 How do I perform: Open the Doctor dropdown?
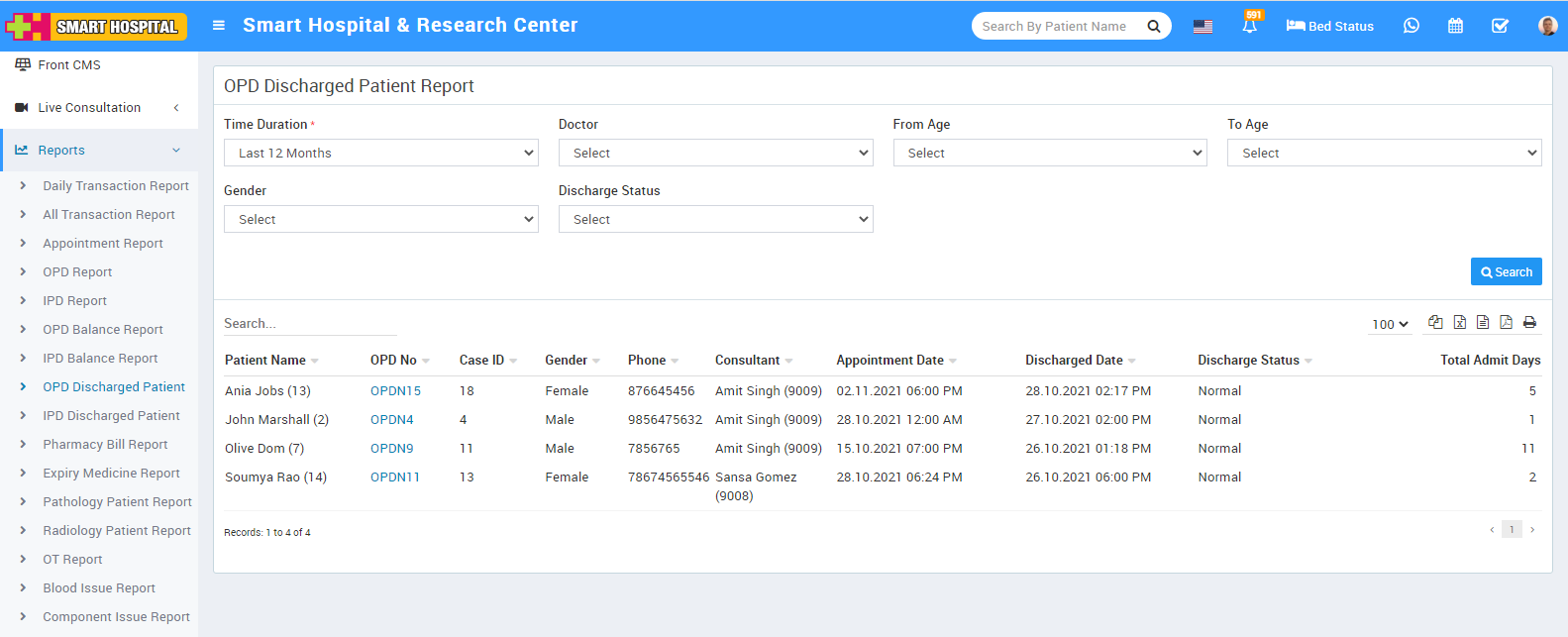click(715, 153)
